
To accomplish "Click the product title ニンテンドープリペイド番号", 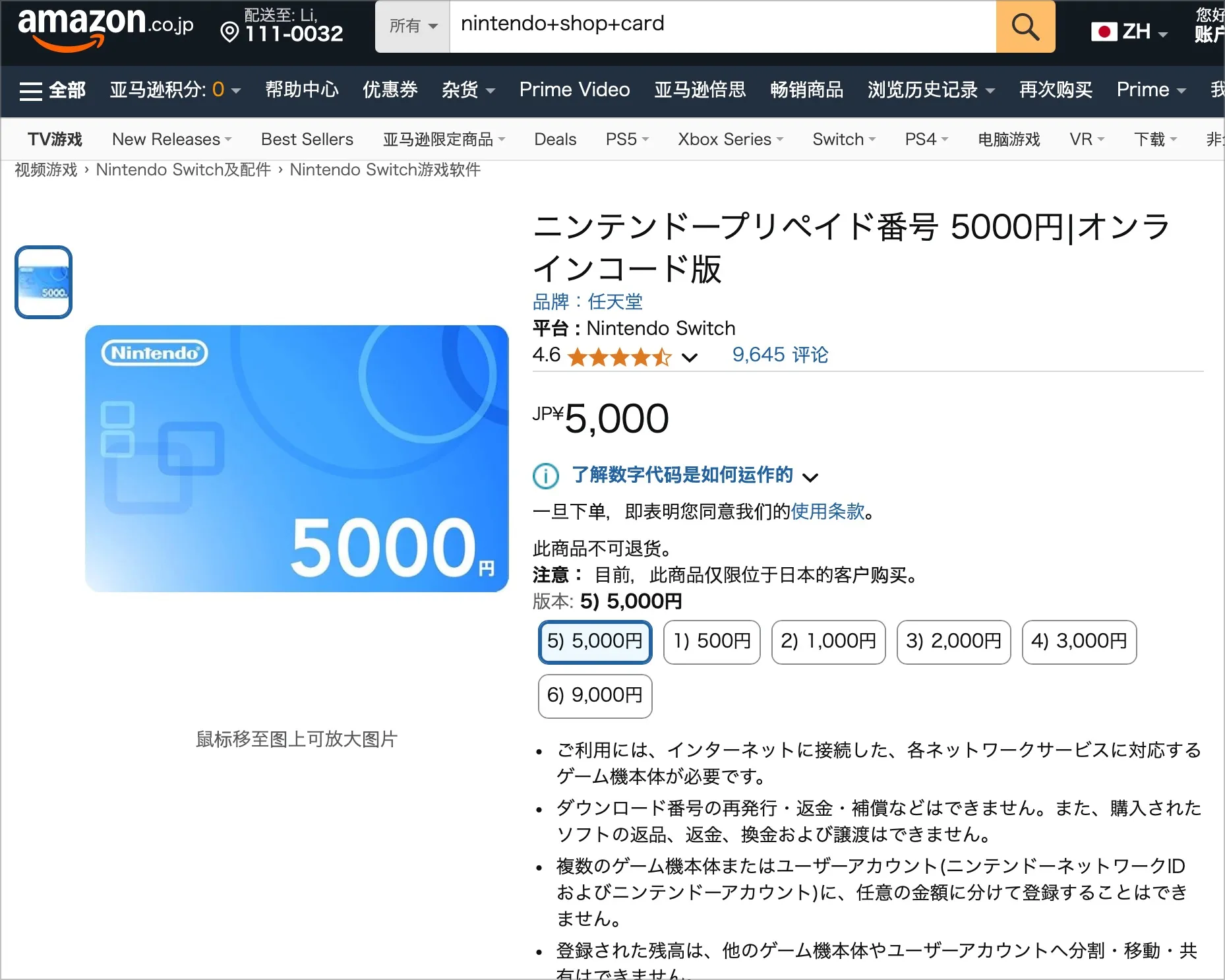I will pyautogui.click(x=851, y=247).
